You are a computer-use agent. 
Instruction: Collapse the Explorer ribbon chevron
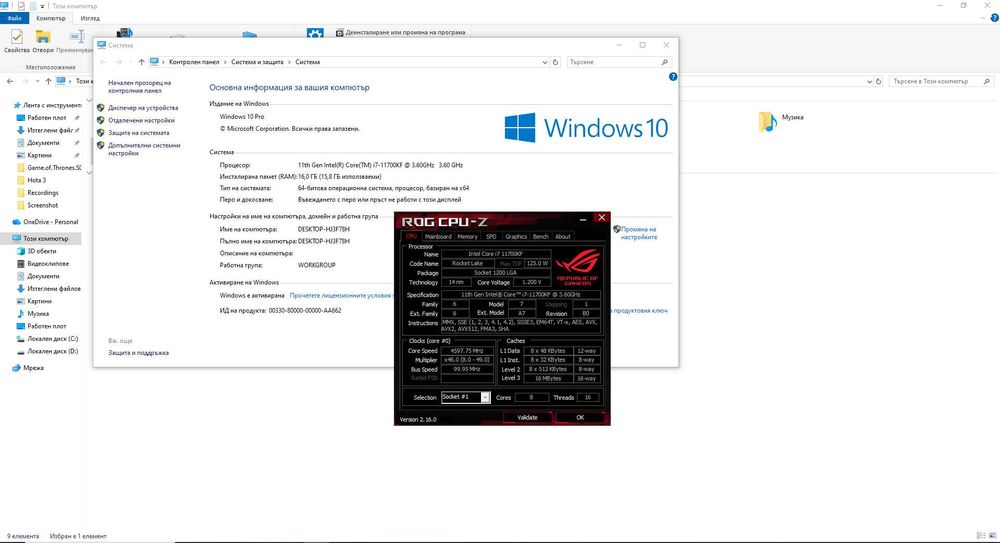(x=983, y=19)
